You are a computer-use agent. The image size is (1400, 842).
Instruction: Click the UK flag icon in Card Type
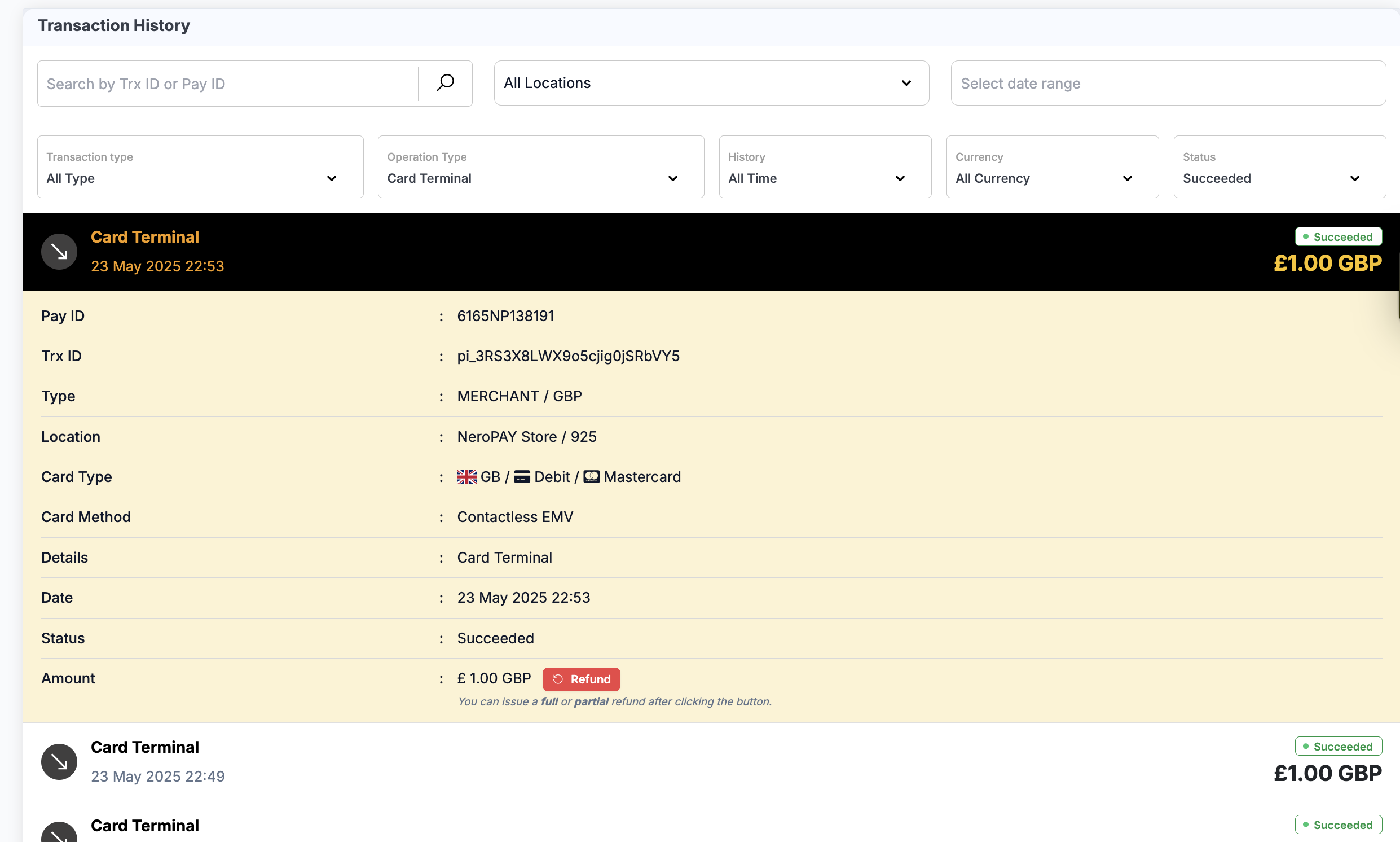466,477
